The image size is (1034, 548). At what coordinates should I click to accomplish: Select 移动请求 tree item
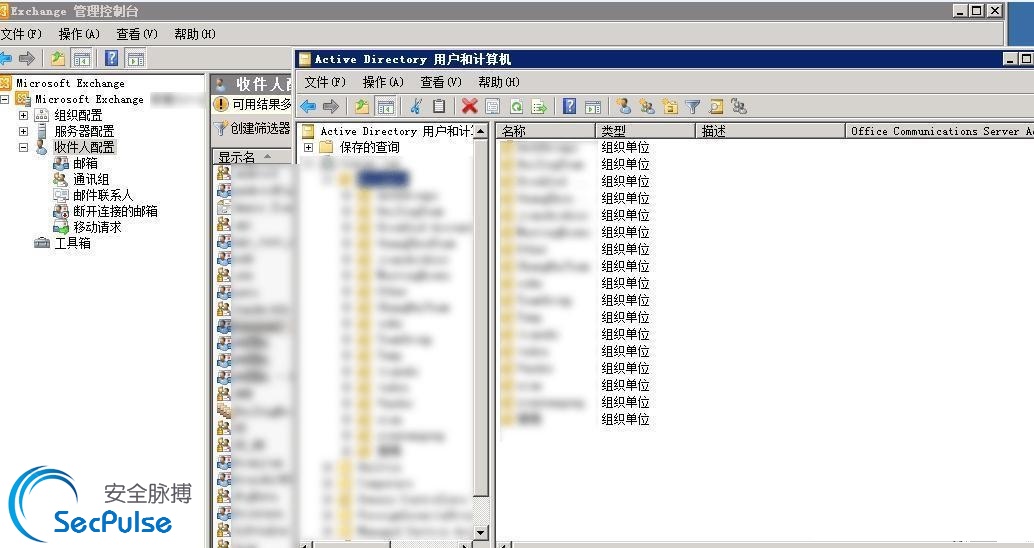97,227
